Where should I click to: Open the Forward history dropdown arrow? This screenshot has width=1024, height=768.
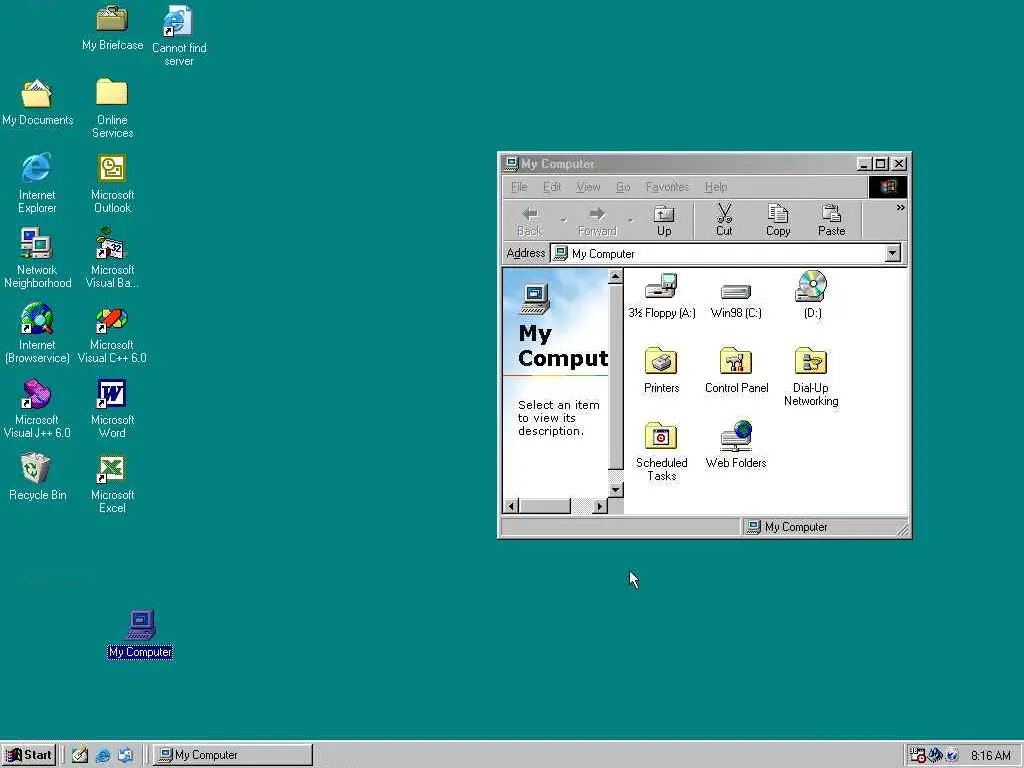(630, 220)
